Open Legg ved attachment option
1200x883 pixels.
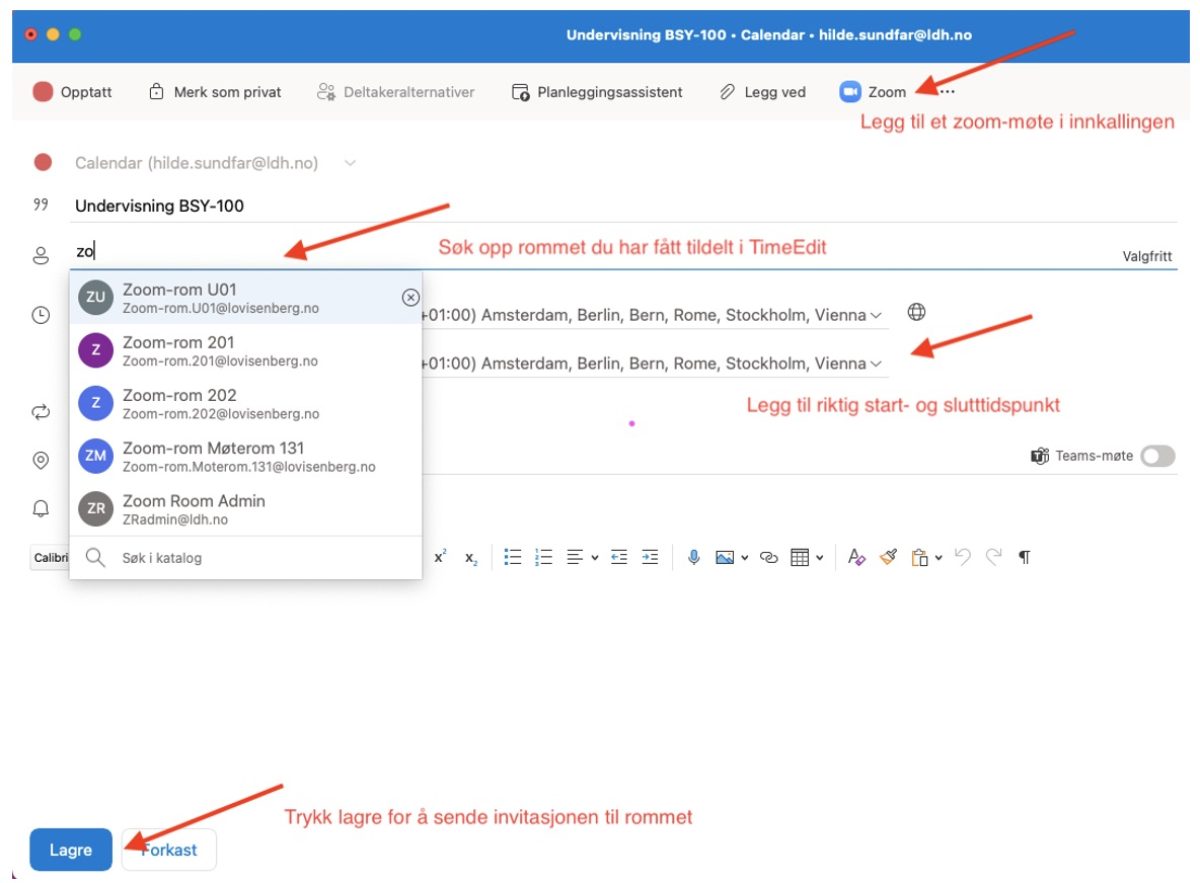(762, 92)
